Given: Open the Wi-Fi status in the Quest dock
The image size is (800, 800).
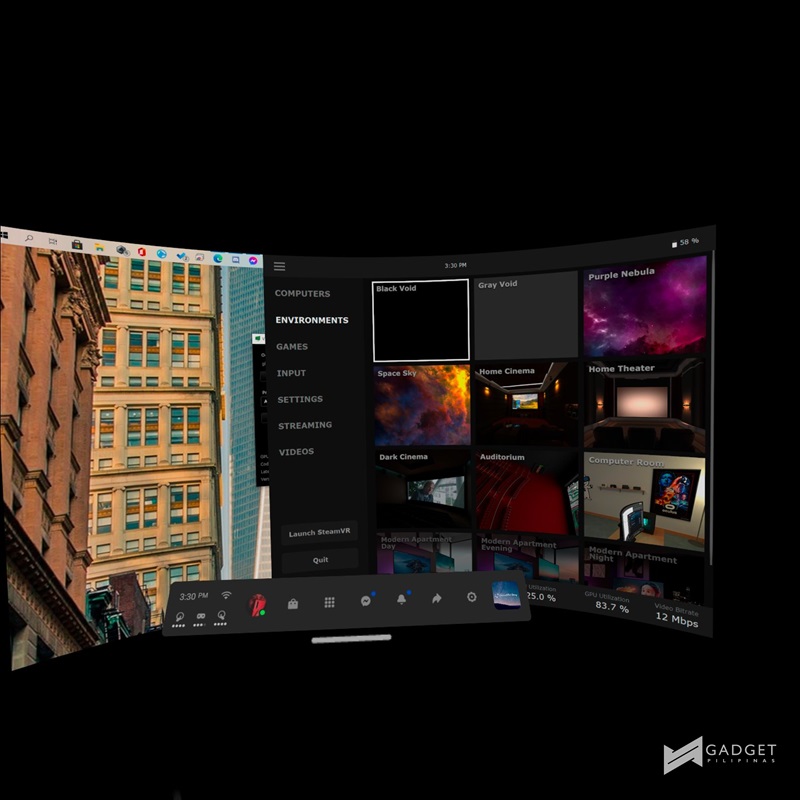Looking at the screenshot, I should pyautogui.click(x=227, y=595).
